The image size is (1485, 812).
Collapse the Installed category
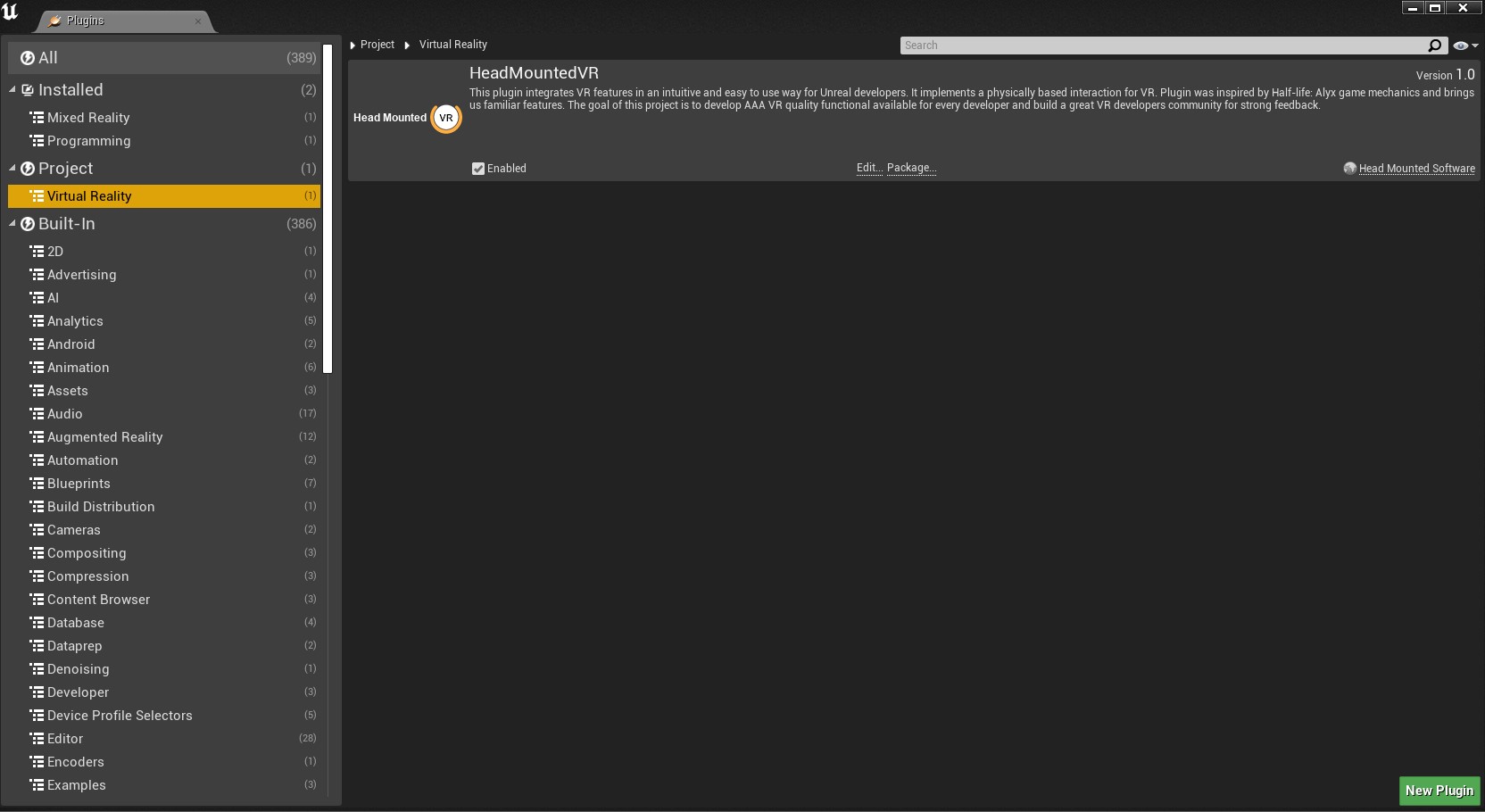click(12, 90)
